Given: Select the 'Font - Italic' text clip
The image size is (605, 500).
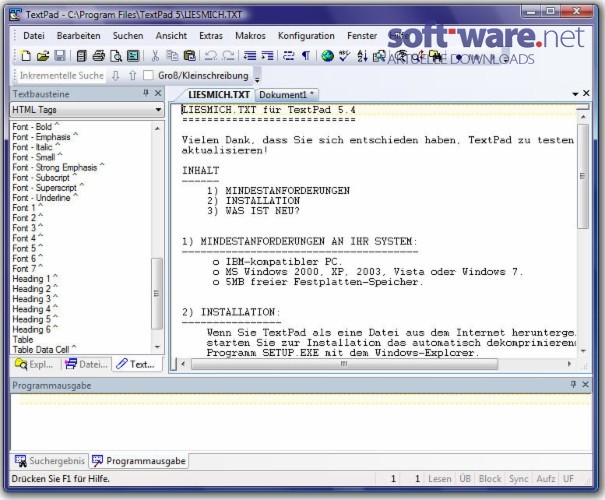Looking at the screenshot, I should click(36, 147).
